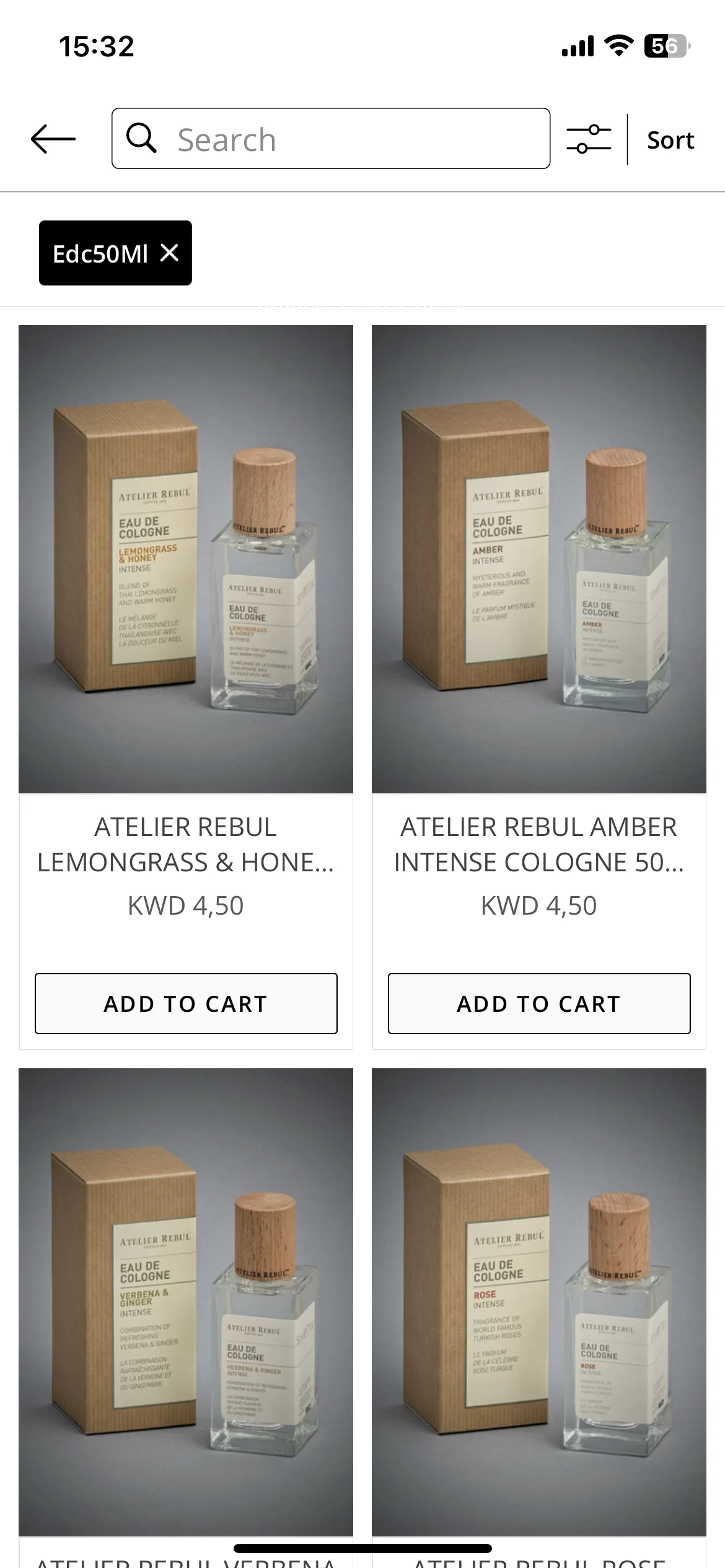View the Verbena & Ginger product image
Viewport: 725px width, 1568px height.
[x=186, y=1302]
